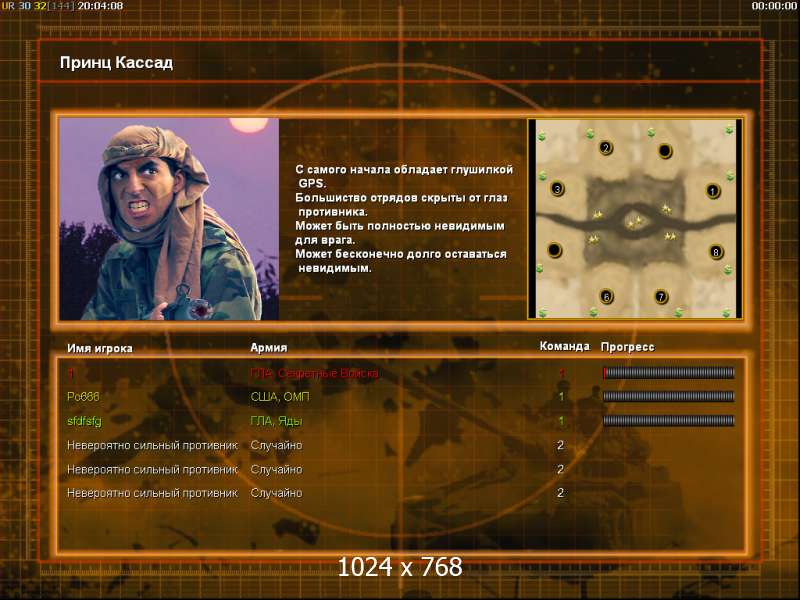Click the star marker lower-left of map center
800x600 pixels.
(x=593, y=239)
